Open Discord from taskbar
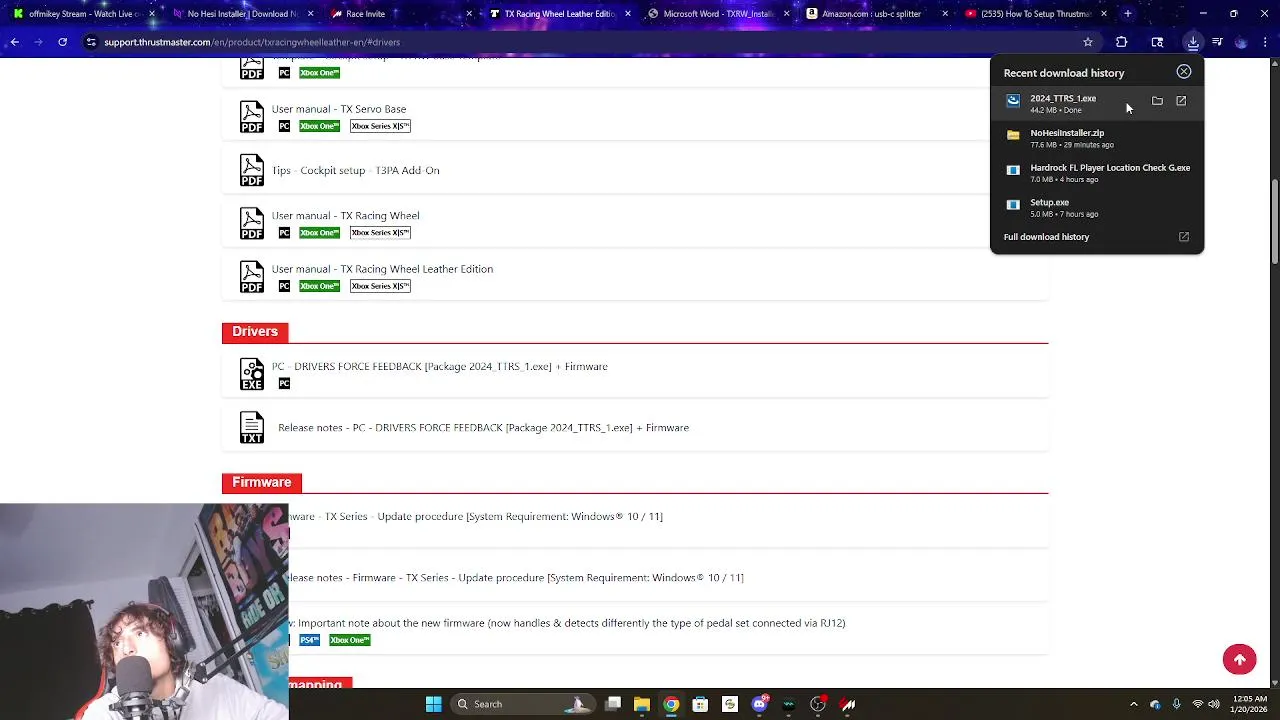1280x720 pixels. coord(759,704)
